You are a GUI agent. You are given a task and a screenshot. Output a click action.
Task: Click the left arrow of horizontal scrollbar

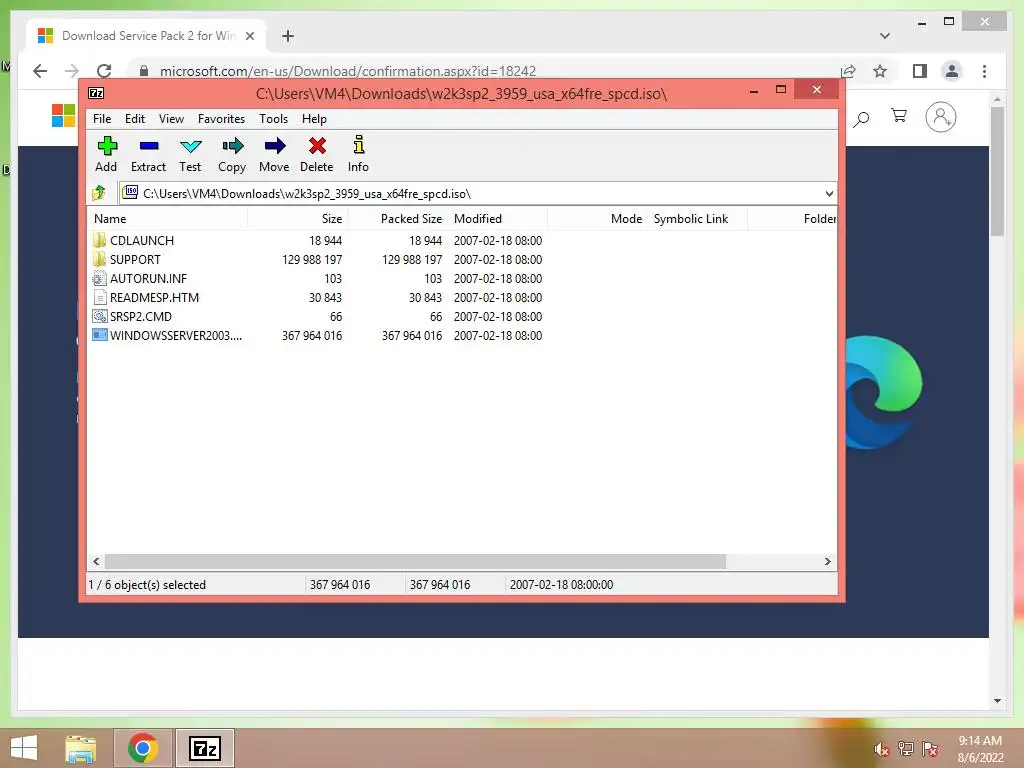[x=96, y=561]
